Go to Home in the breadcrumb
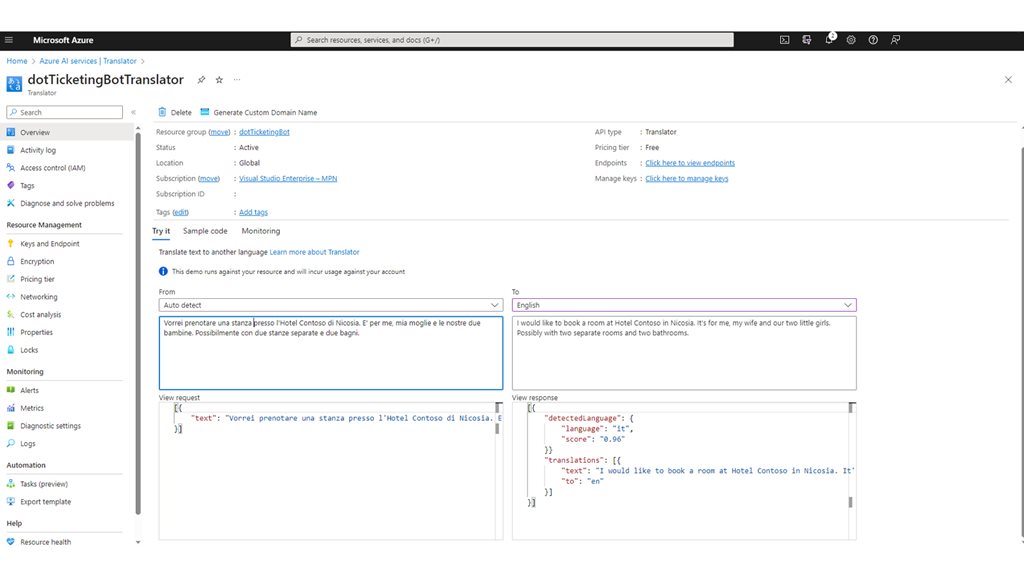This screenshot has height=576, width=1024. tap(17, 61)
